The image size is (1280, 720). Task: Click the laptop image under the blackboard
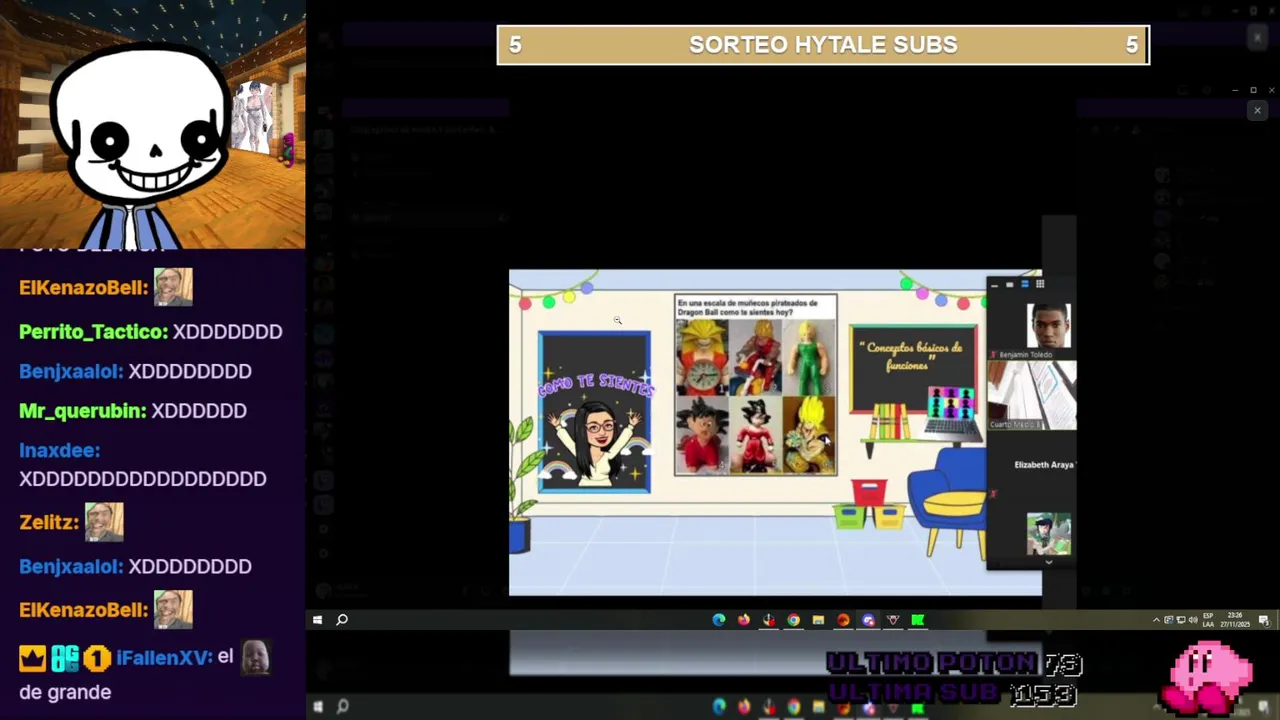(950, 413)
